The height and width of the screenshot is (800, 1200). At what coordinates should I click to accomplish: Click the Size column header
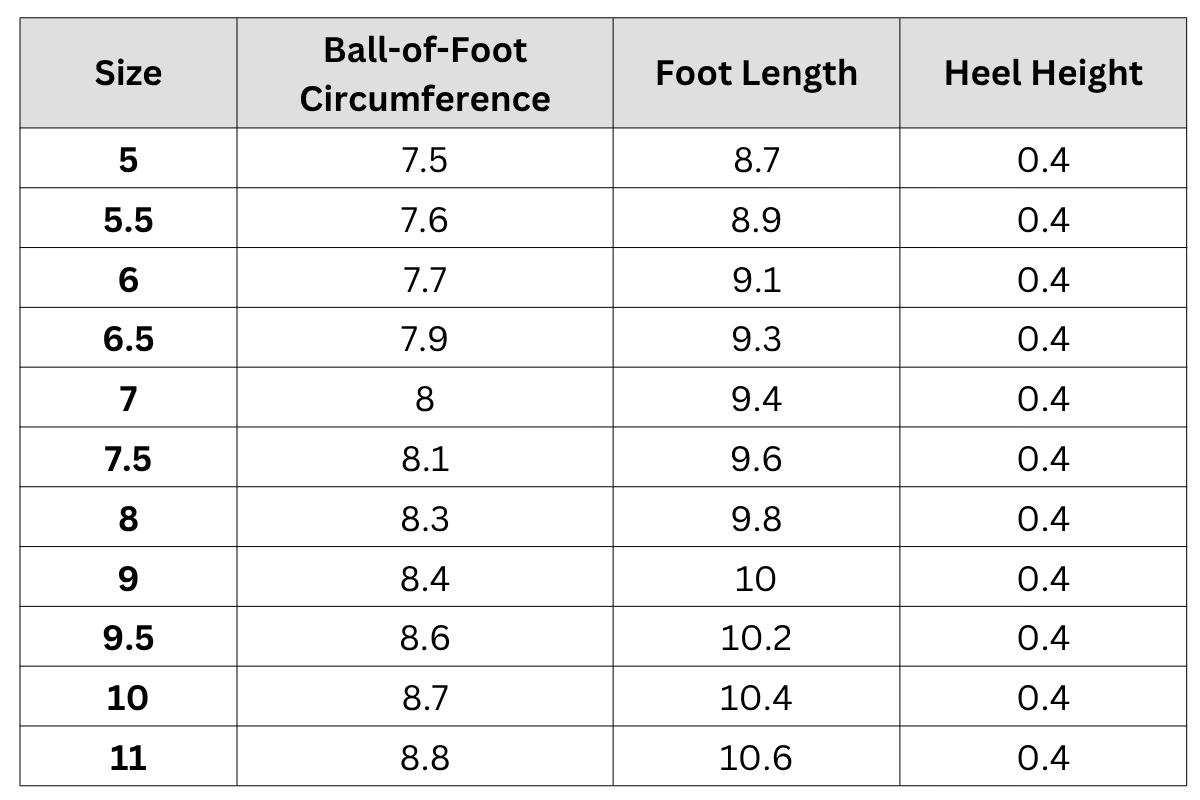[128, 74]
